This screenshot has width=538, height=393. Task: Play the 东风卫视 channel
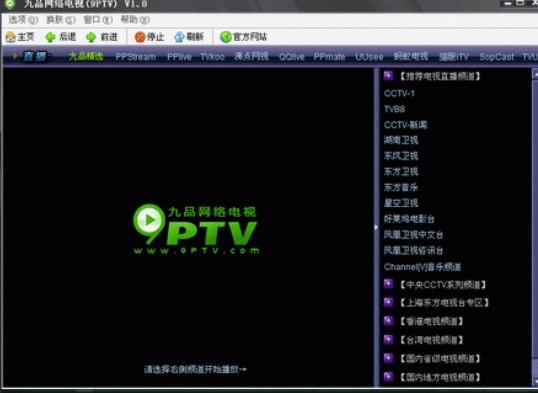pyautogui.click(x=401, y=156)
